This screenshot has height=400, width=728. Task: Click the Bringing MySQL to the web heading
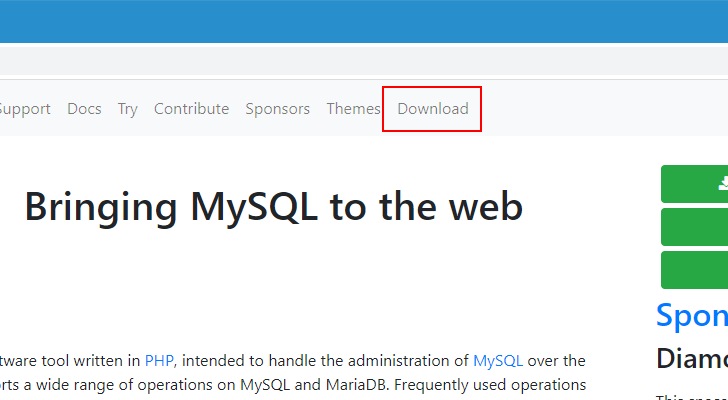click(274, 207)
